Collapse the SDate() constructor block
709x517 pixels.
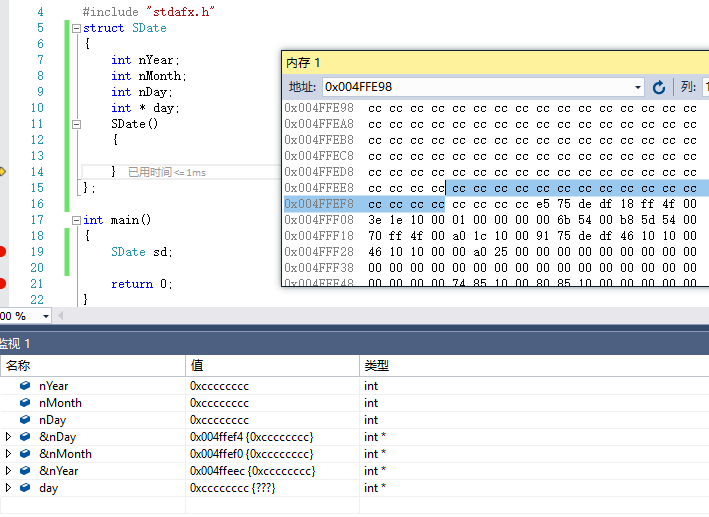click(76, 124)
